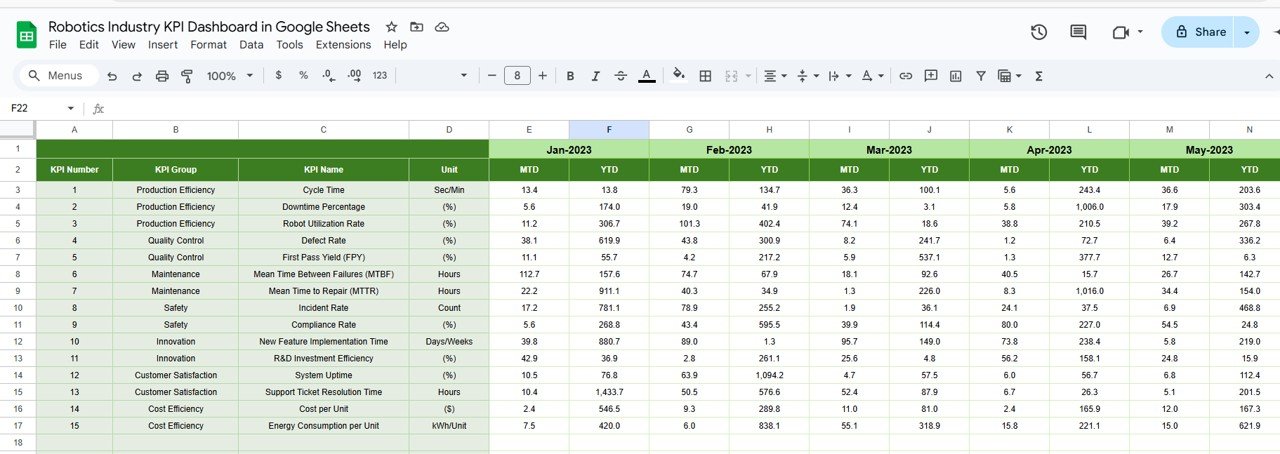Screen dimensions: 1280x454
Task: Open more number formats 123
Action: [379, 76]
